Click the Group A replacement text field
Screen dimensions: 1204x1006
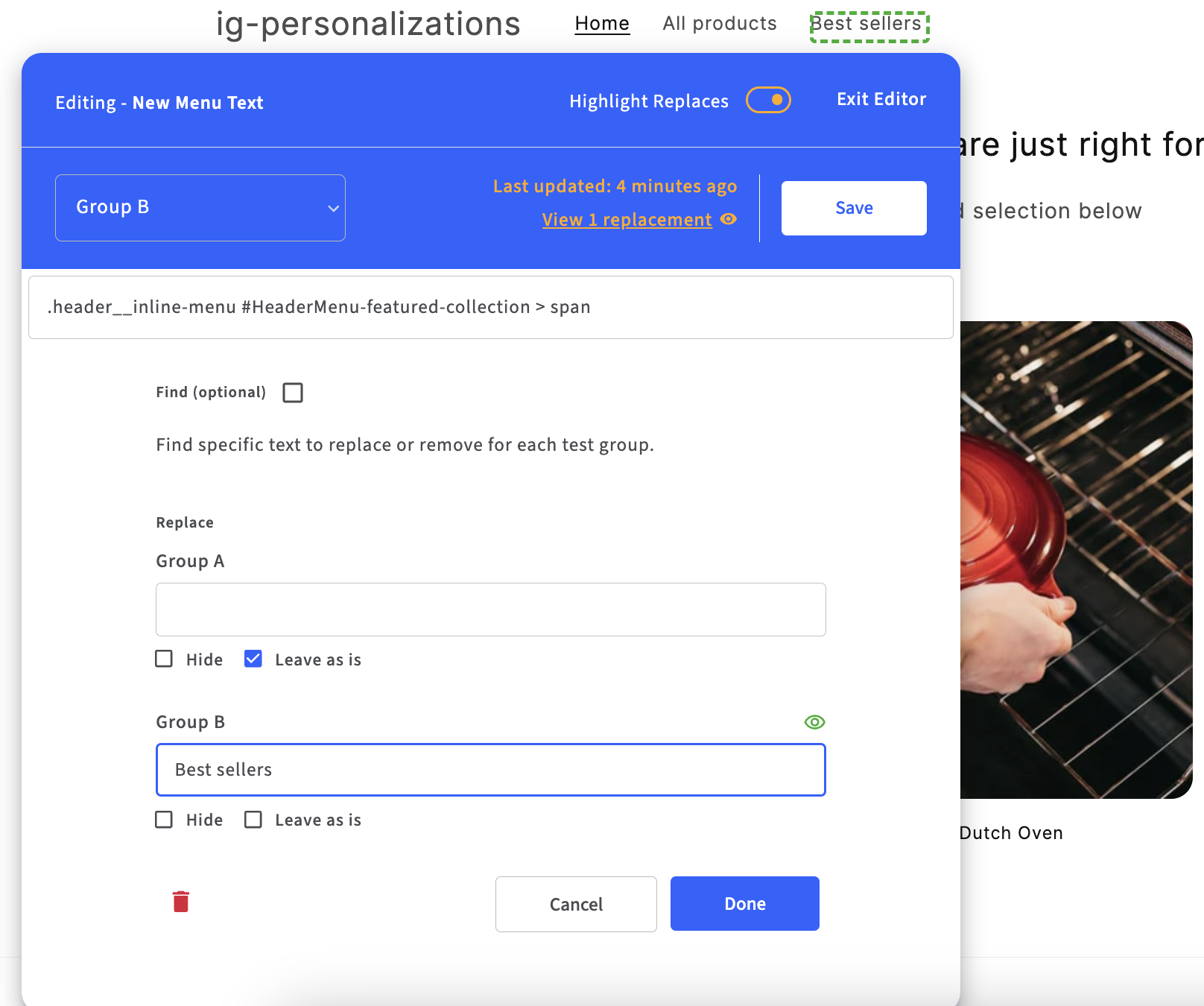coord(490,610)
